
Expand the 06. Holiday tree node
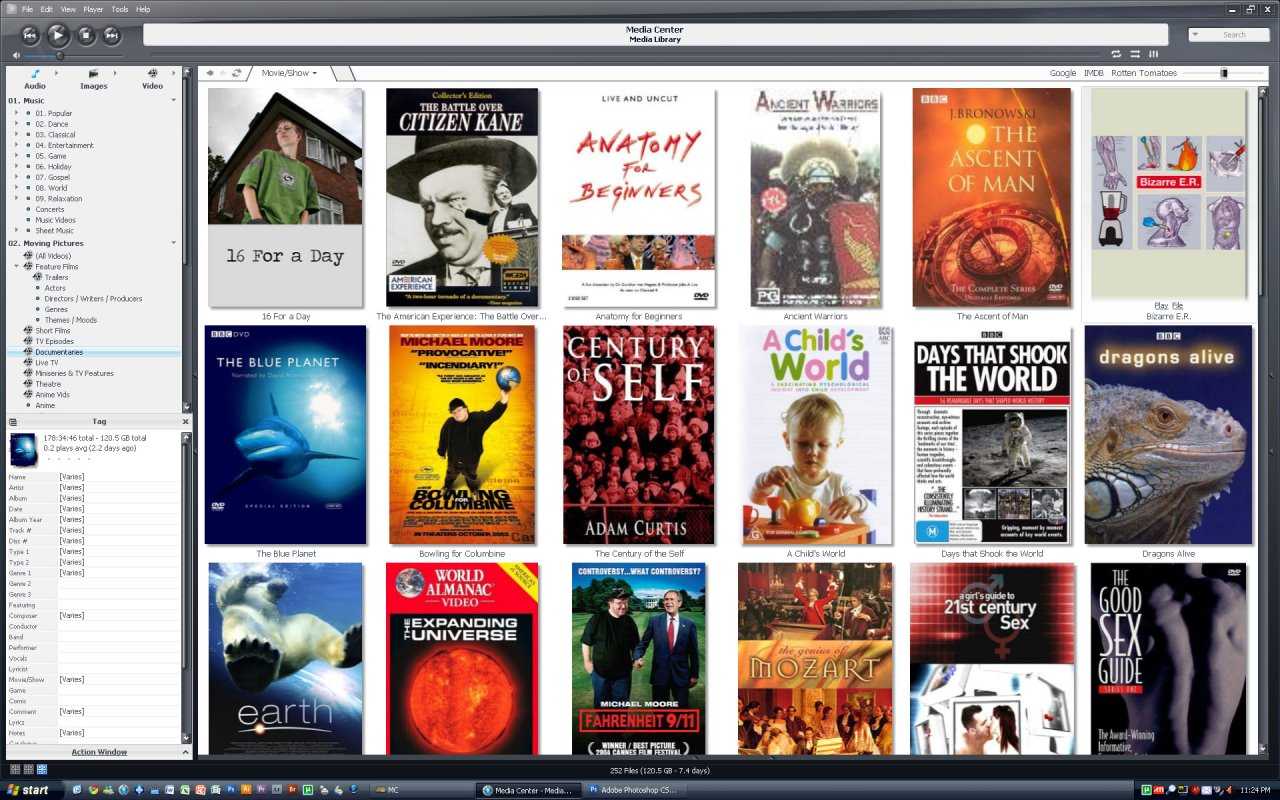point(16,166)
